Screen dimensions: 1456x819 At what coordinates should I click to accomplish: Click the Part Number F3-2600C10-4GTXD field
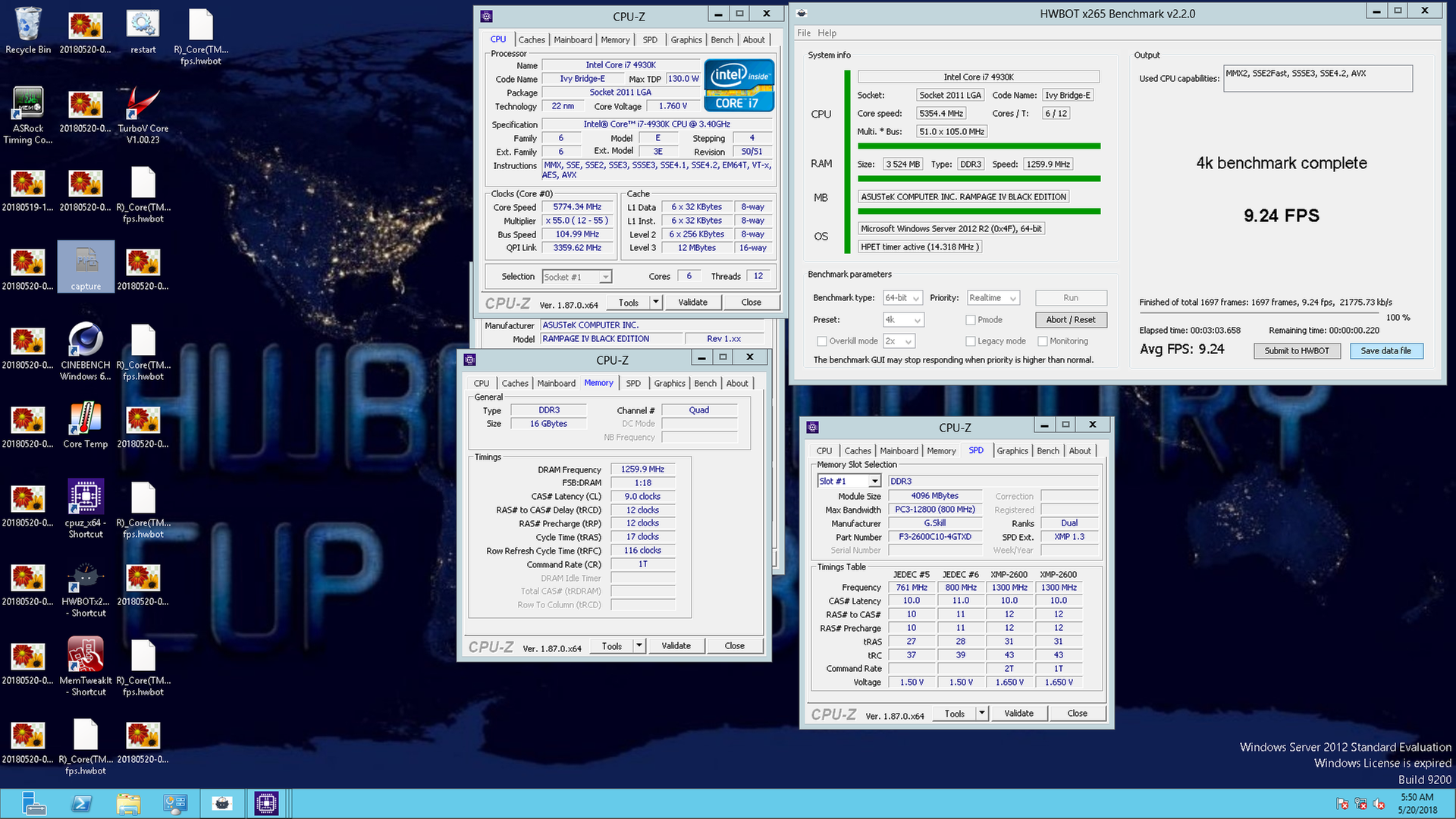(x=935, y=536)
